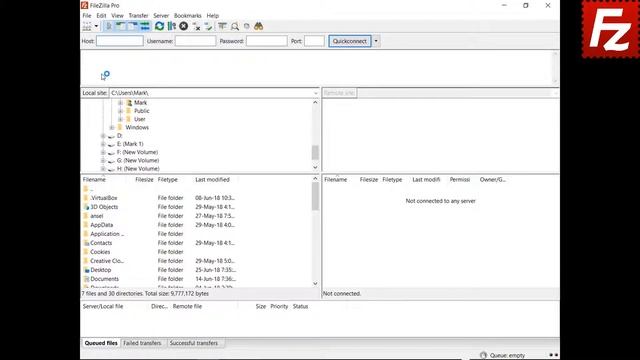This screenshot has height=360, width=640.
Task: Click the Documents folder icon
Action: [86, 279]
